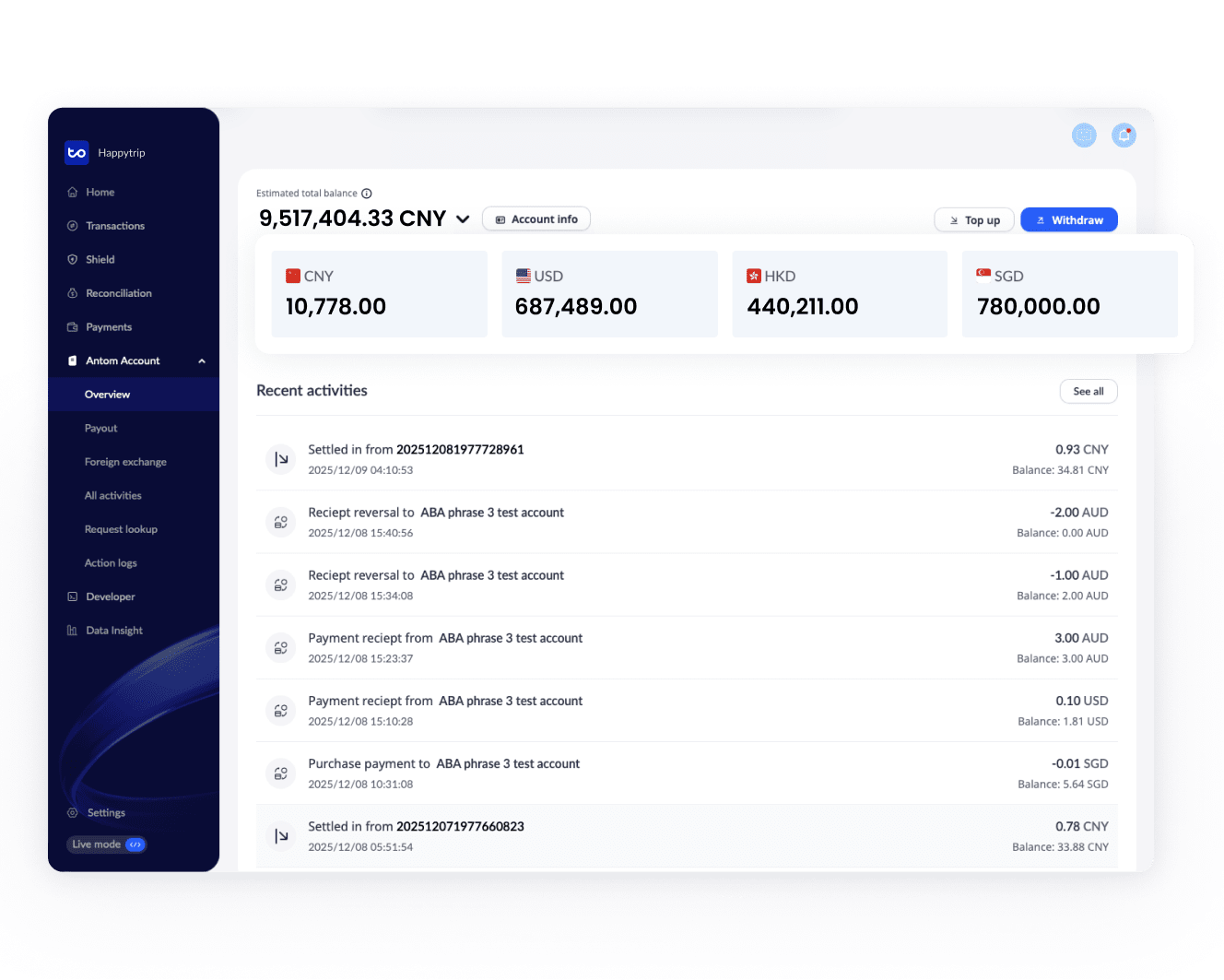Click the info icon beside Estimated total balance

367,194
